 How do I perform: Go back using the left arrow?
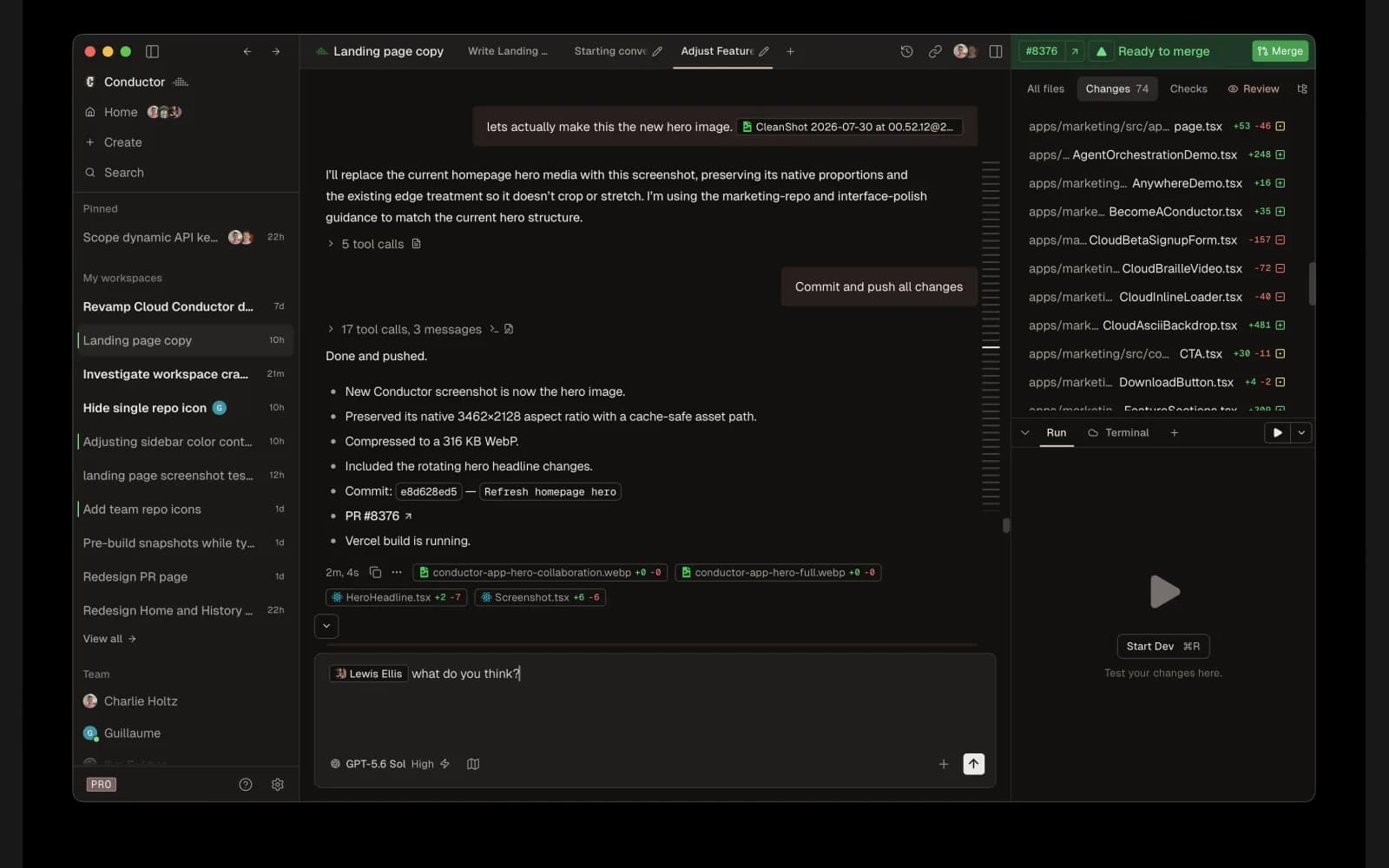coord(247,51)
